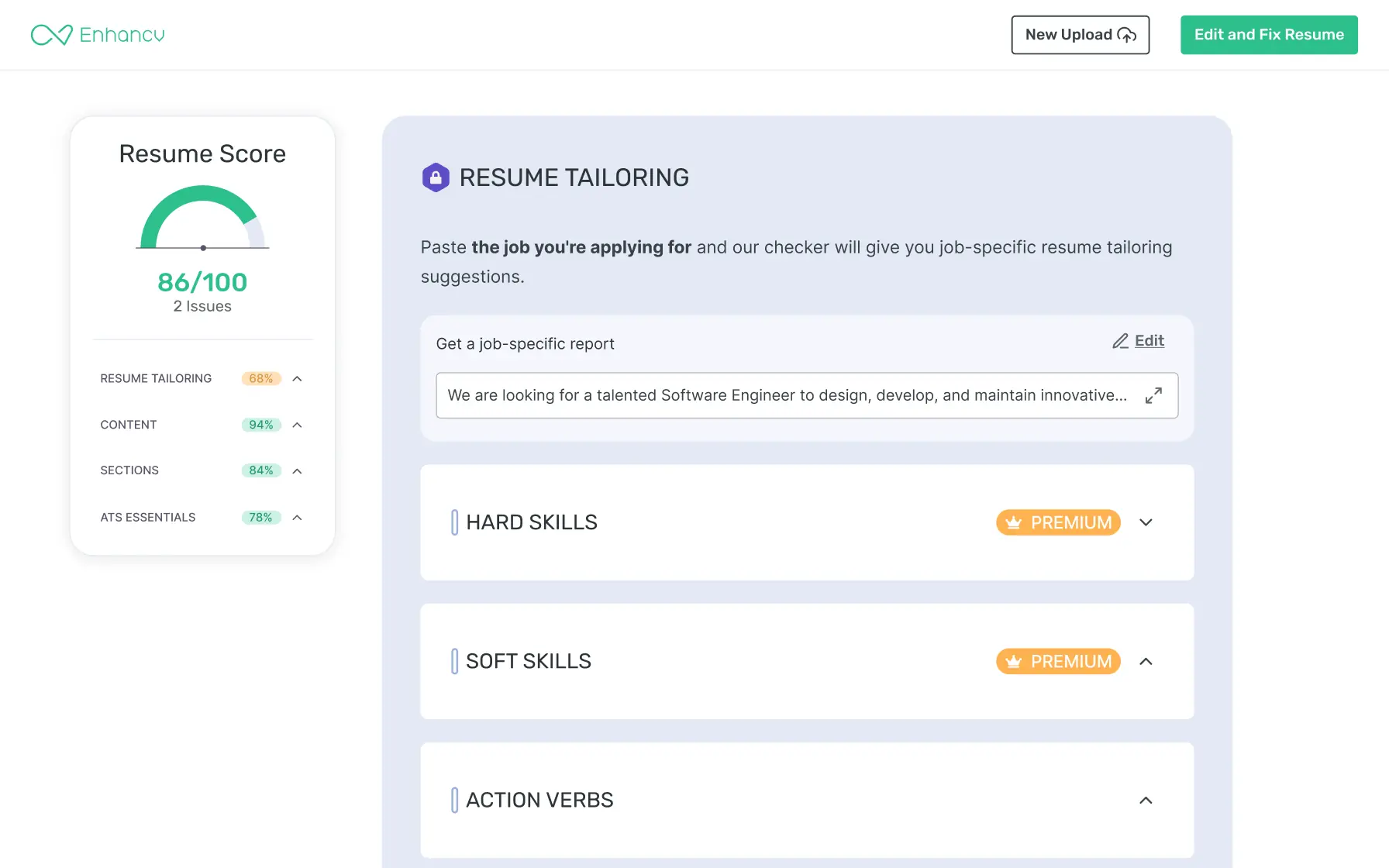Click the pencil edit icon

(x=1120, y=341)
